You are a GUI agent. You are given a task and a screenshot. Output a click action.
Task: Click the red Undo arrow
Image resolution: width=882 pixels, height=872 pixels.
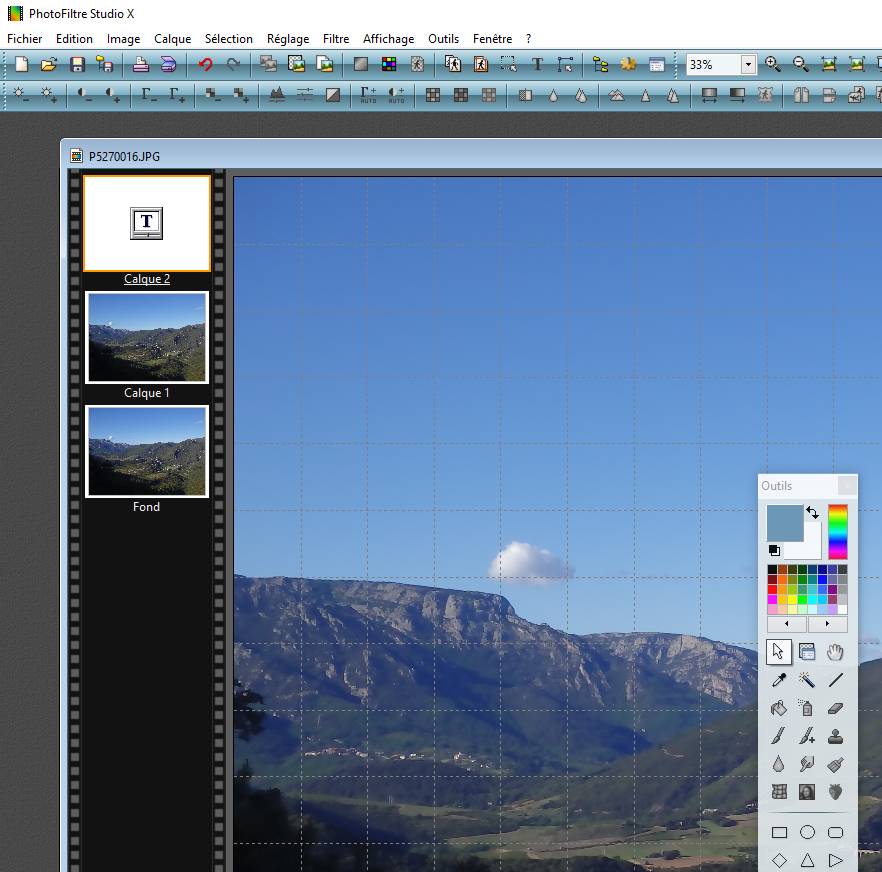(x=205, y=64)
